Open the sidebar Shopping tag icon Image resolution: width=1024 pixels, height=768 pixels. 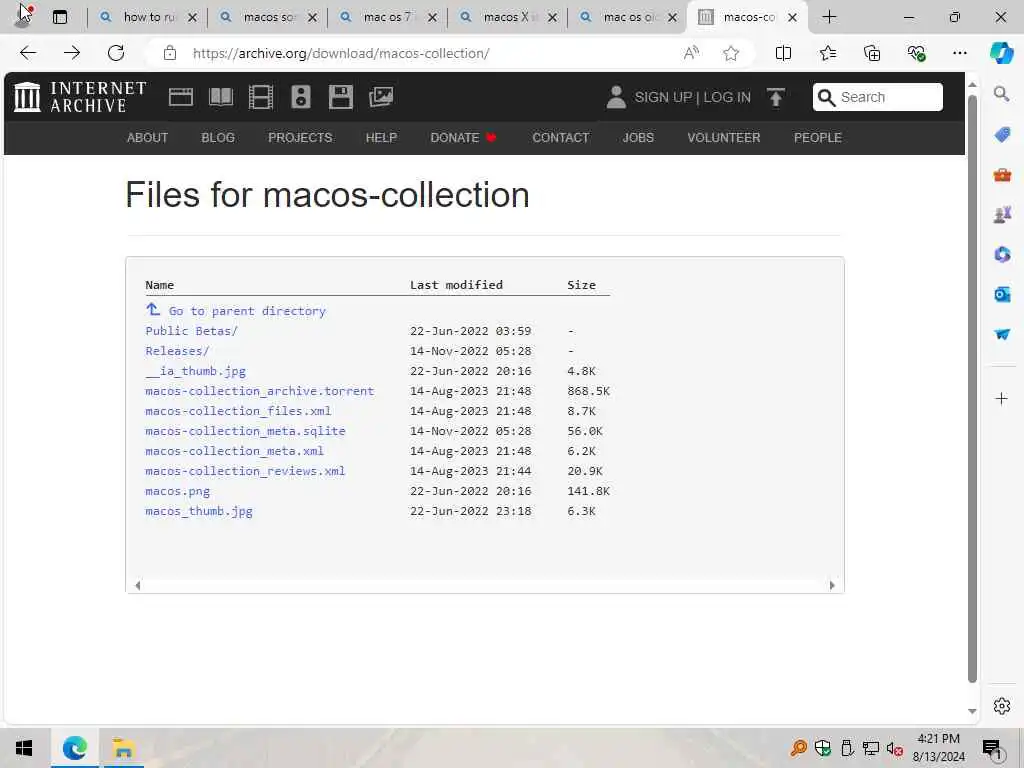[1002, 135]
